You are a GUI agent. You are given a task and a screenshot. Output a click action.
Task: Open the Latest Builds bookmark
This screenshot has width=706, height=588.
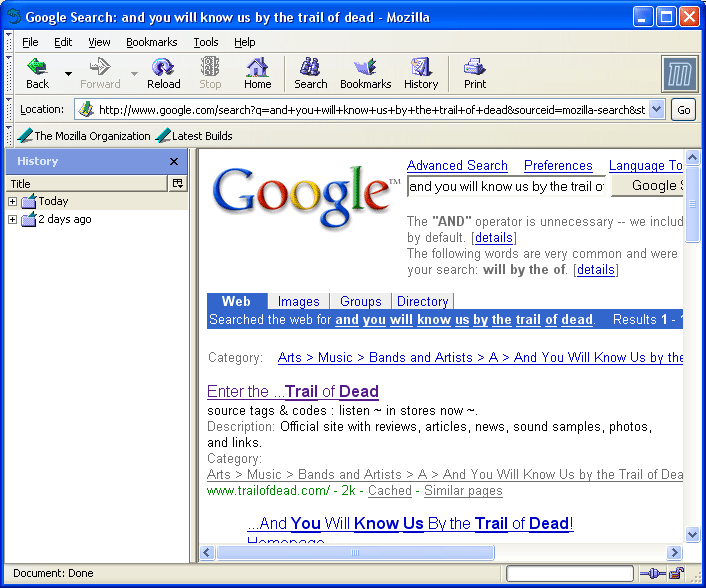click(195, 136)
